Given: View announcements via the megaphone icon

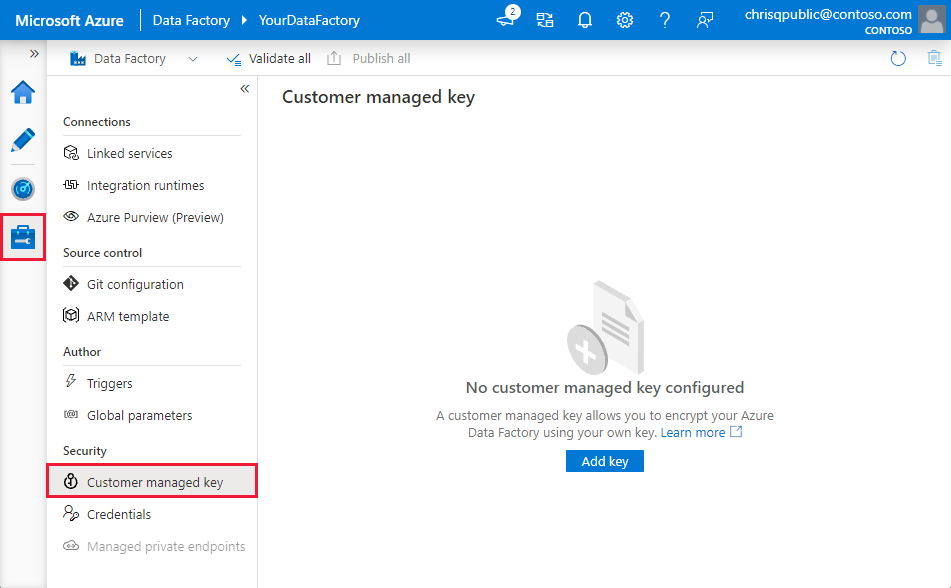Looking at the screenshot, I should click(x=506, y=20).
